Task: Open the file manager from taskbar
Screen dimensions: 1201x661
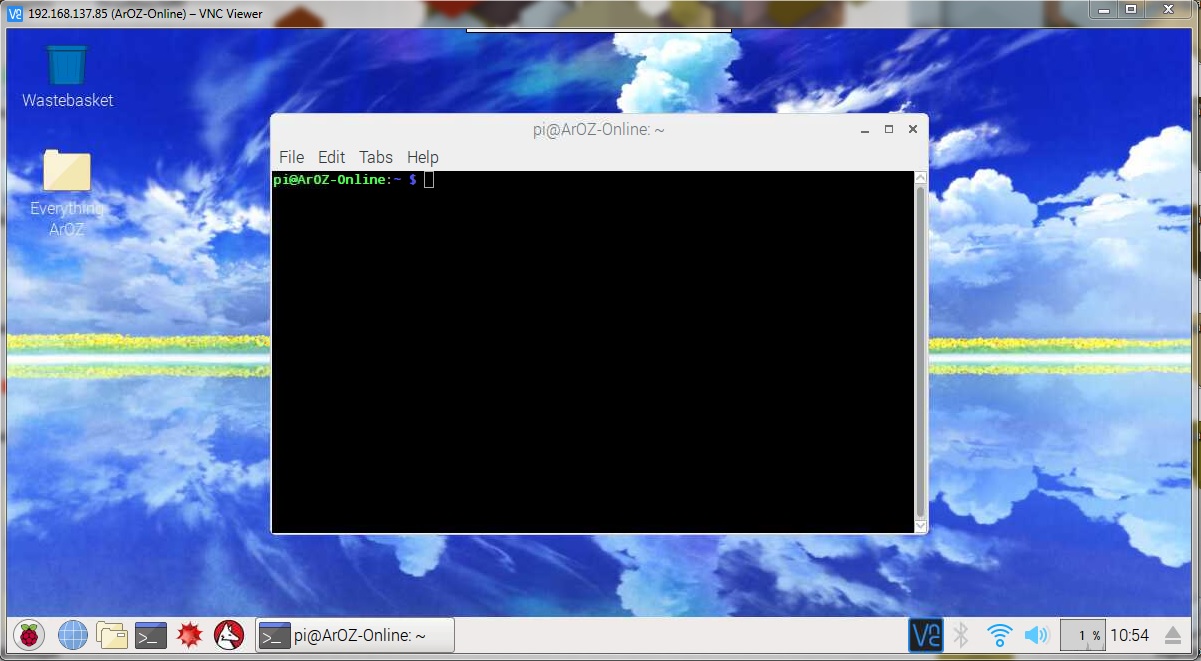Action: [x=112, y=635]
